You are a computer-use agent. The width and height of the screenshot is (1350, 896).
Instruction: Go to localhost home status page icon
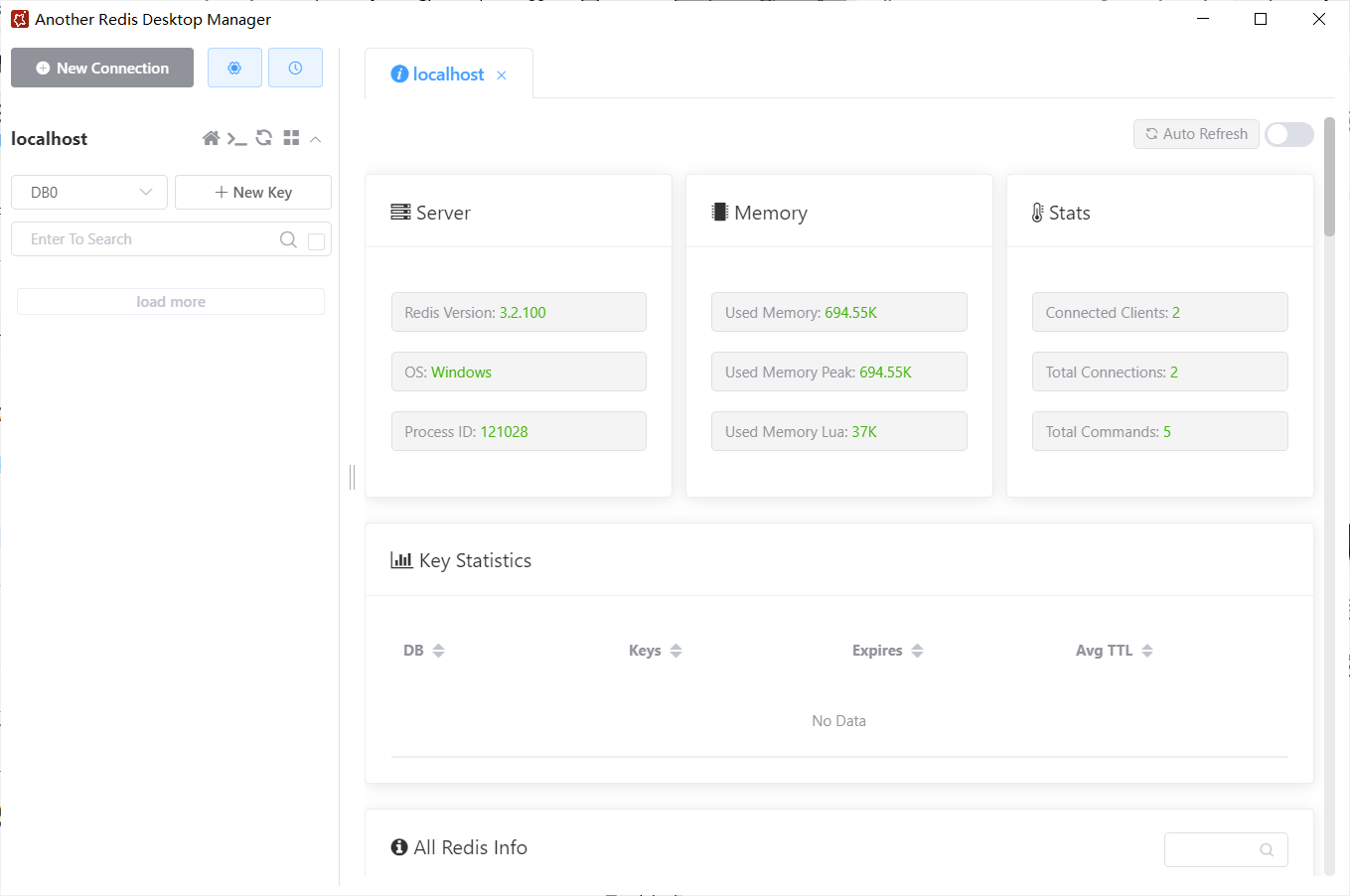click(x=211, y=138)
